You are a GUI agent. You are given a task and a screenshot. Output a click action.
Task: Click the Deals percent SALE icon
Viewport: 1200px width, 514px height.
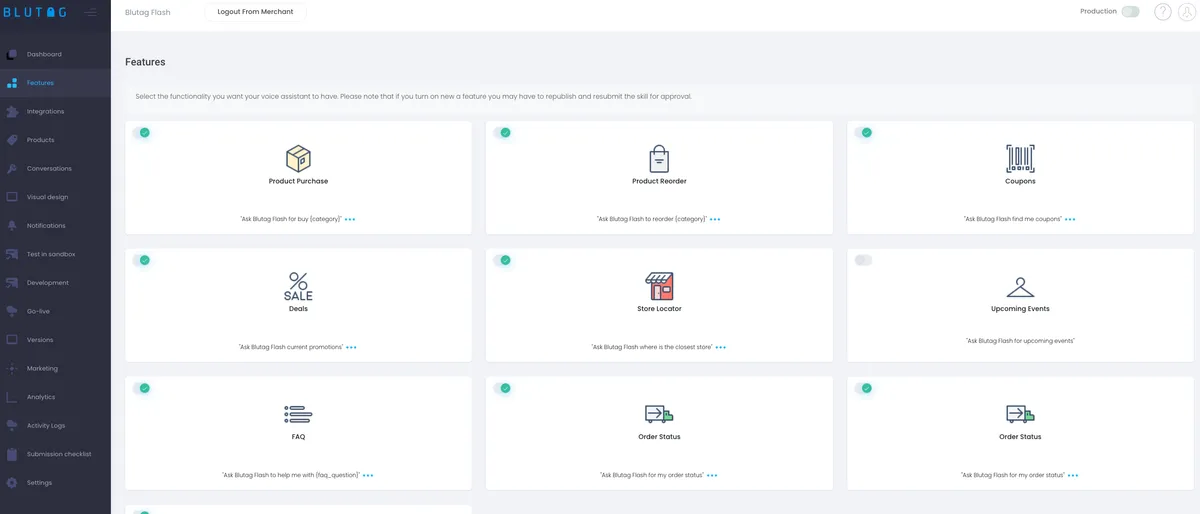(x=298, y=286)
